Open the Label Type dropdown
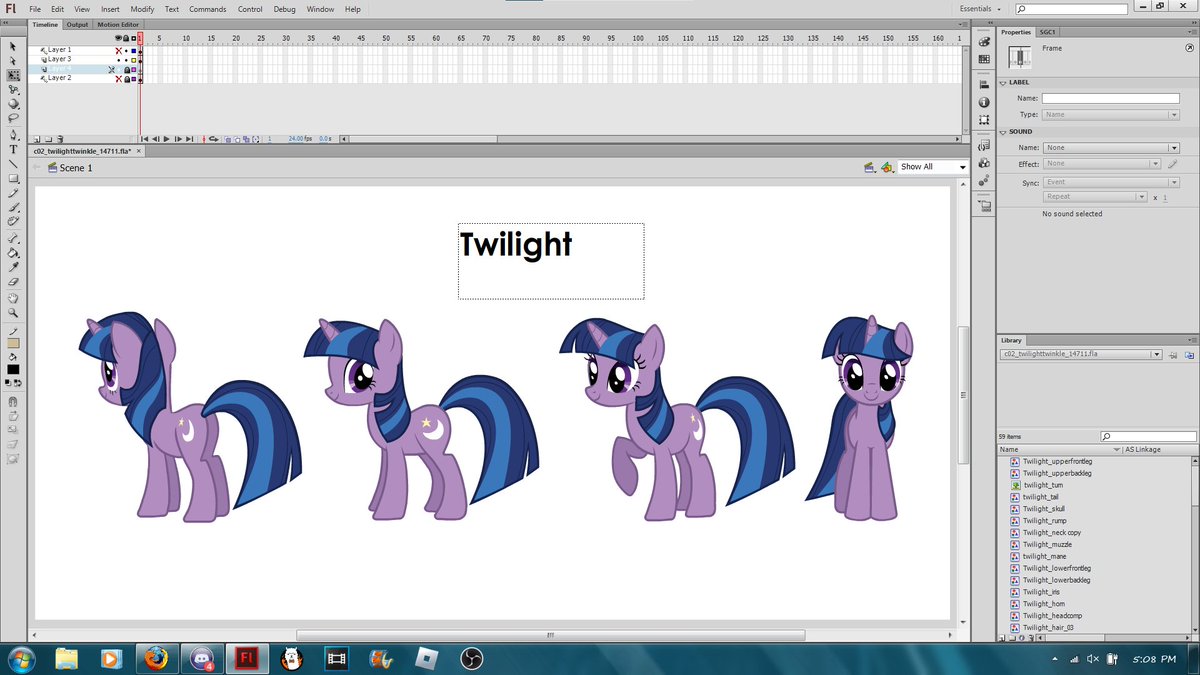The width and height of the screenshot is (1200, 675). [1111, 115]
